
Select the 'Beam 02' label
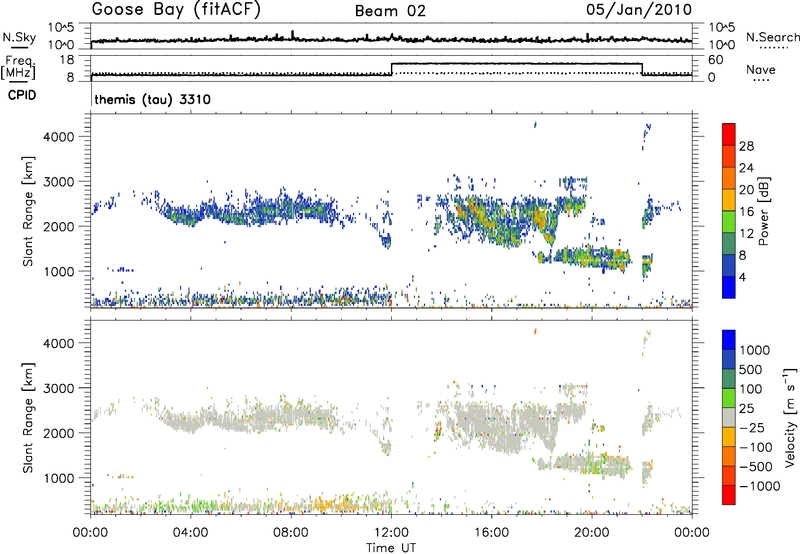(x=390, y=11)
